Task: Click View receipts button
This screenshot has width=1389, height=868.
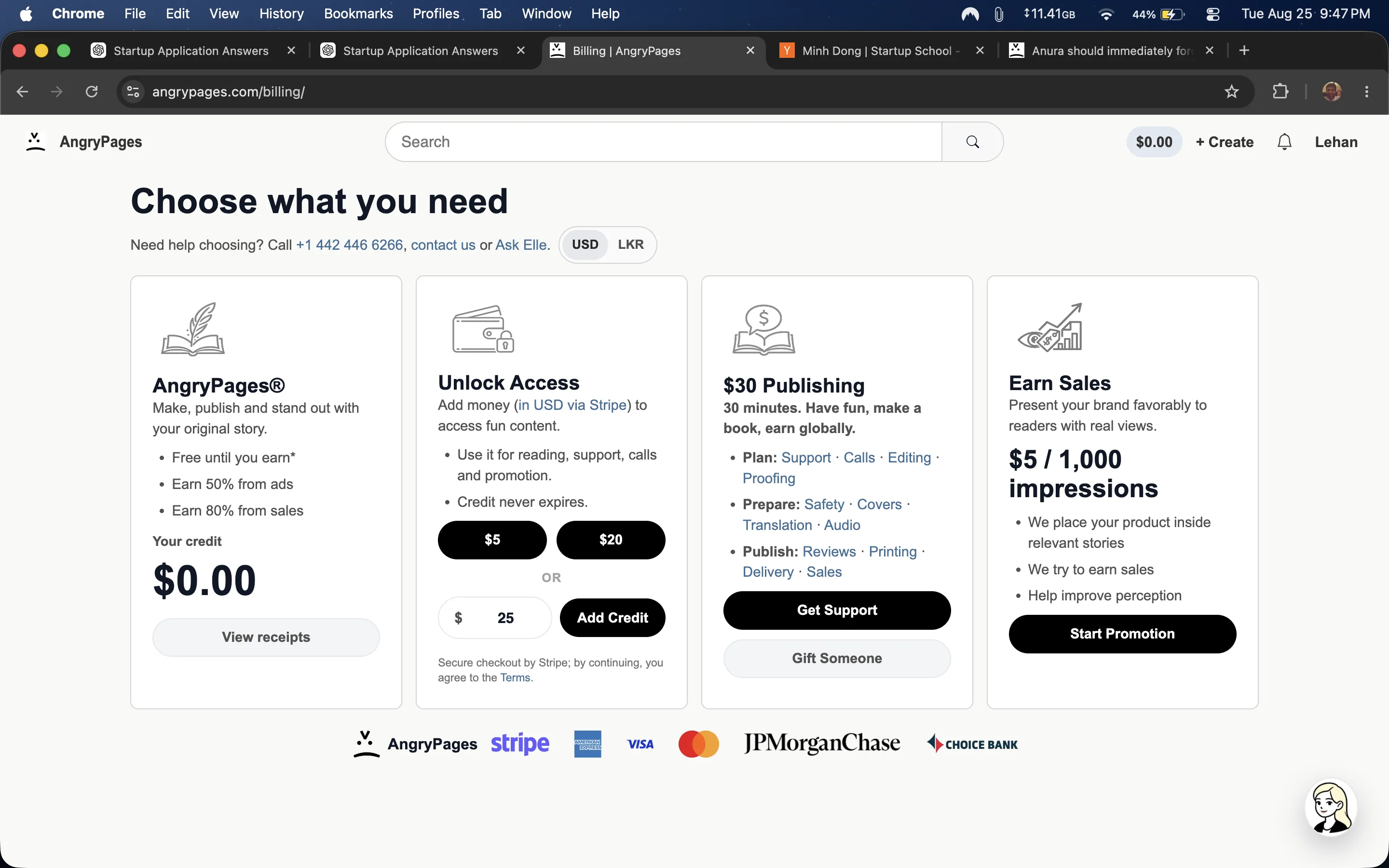Action: tap(266, 637)
